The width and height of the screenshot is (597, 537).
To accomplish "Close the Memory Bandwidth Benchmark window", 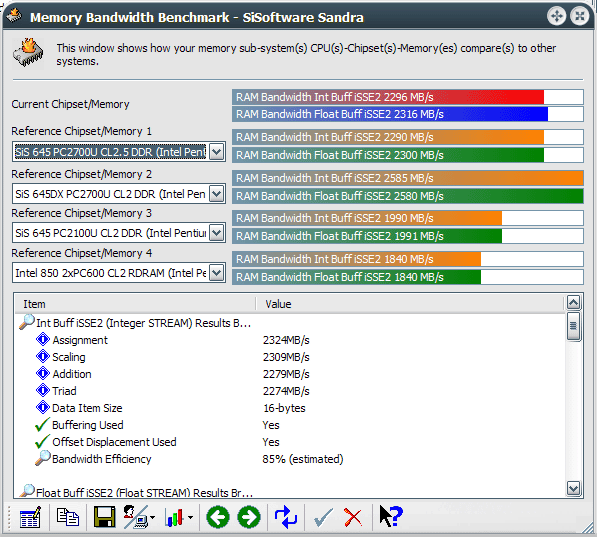I will pos(580,16).
